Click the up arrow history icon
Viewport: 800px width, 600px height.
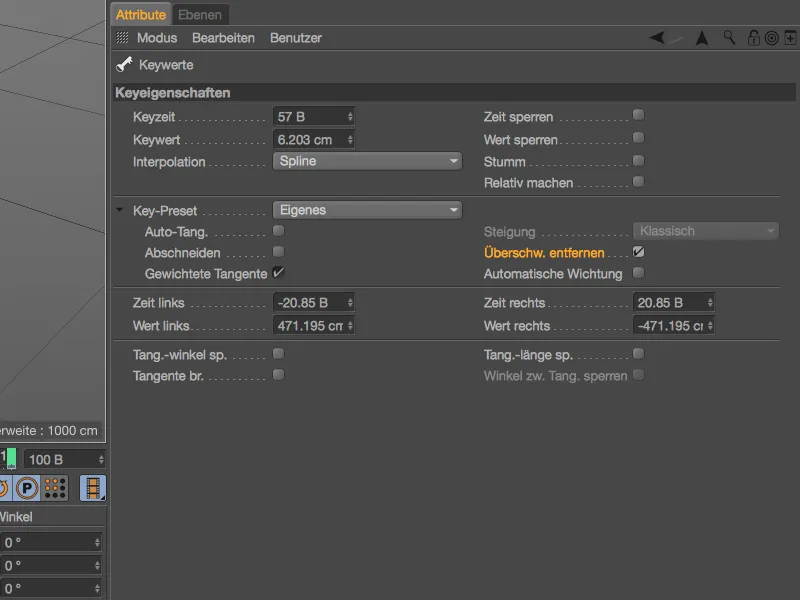point(701,37)
